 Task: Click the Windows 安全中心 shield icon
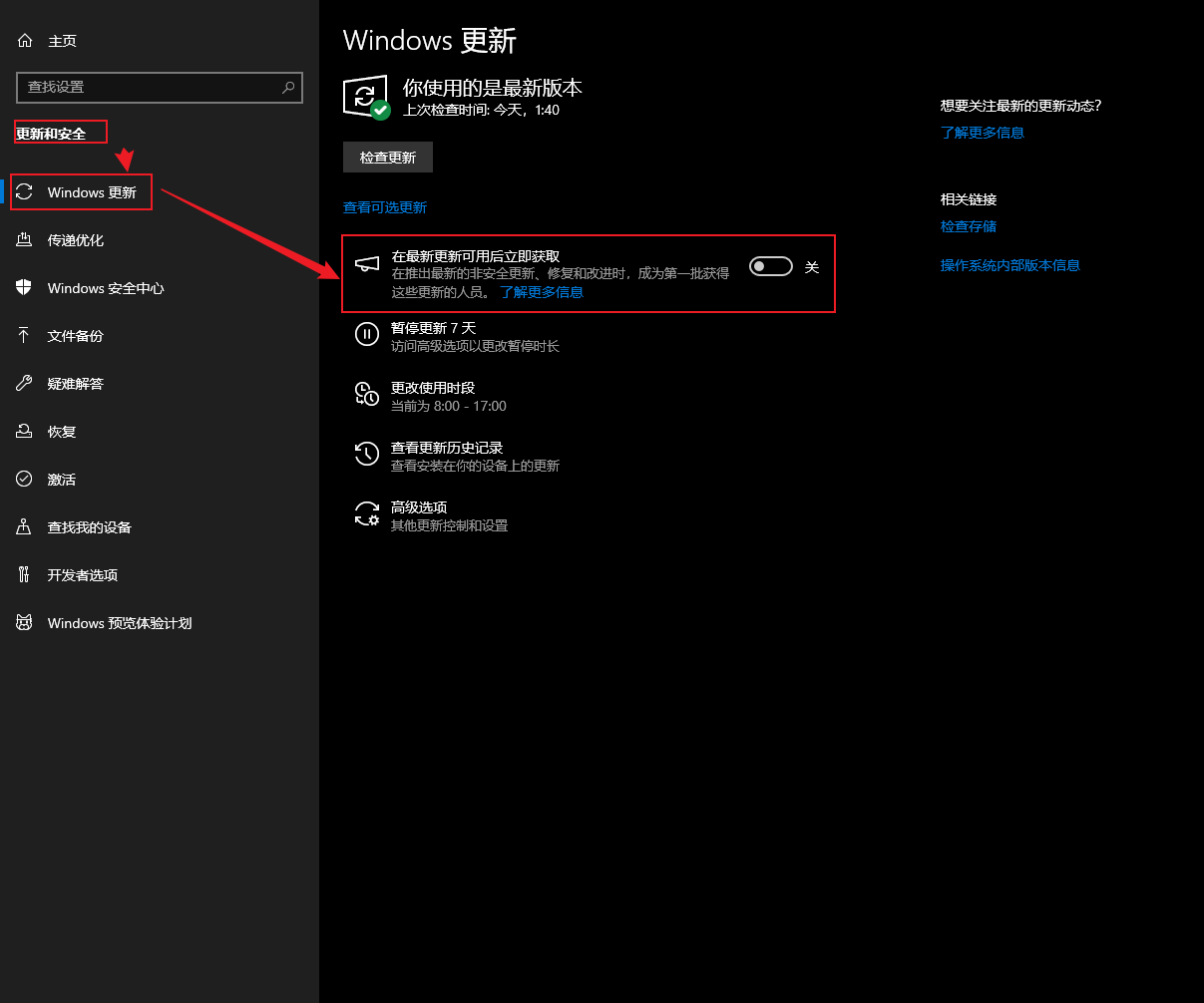[x=25, y=288]
